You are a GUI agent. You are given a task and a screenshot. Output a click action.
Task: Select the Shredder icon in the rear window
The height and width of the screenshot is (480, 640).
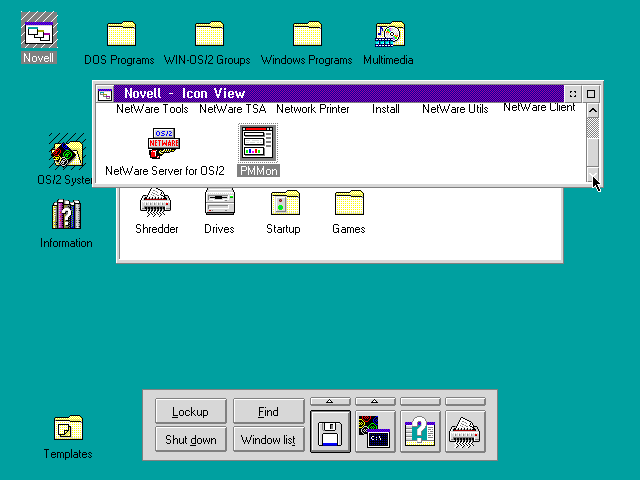point(155,202)
